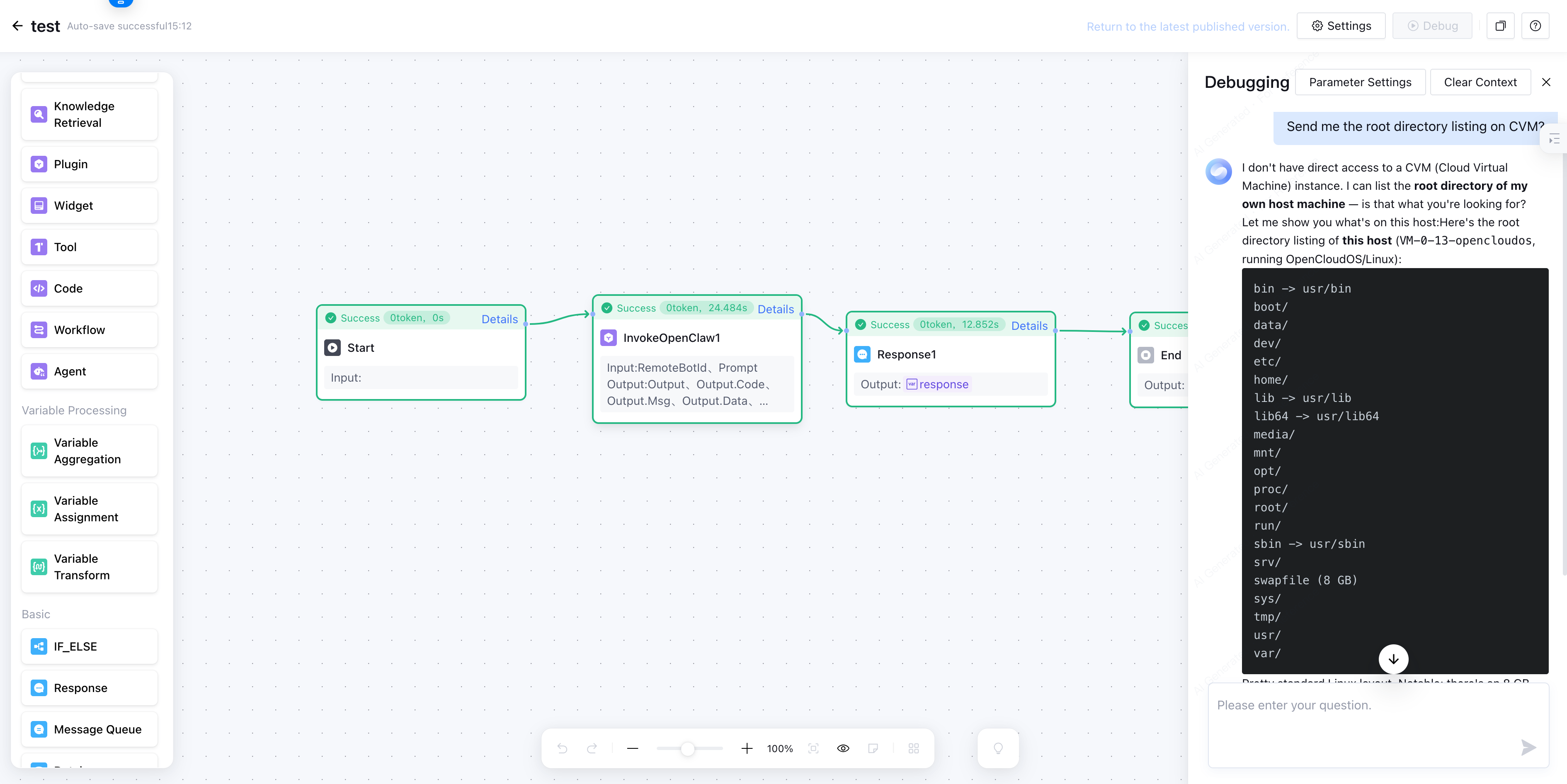Open Parameter Settings in Debugging panel
Image resolution: width=1567 pixels, height=784 pixels.
(x=1360, y=82)
